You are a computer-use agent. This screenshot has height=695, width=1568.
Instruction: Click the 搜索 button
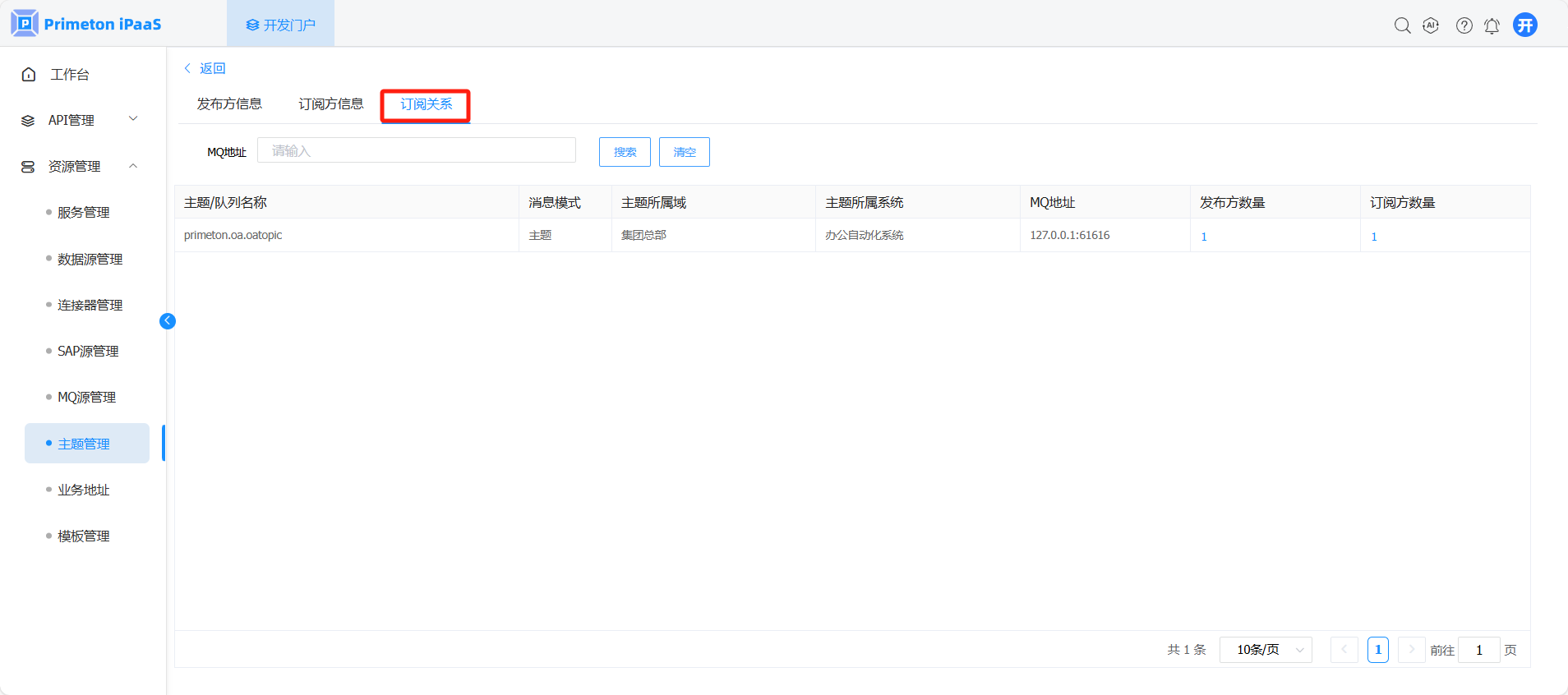click(x=625, y=152)
